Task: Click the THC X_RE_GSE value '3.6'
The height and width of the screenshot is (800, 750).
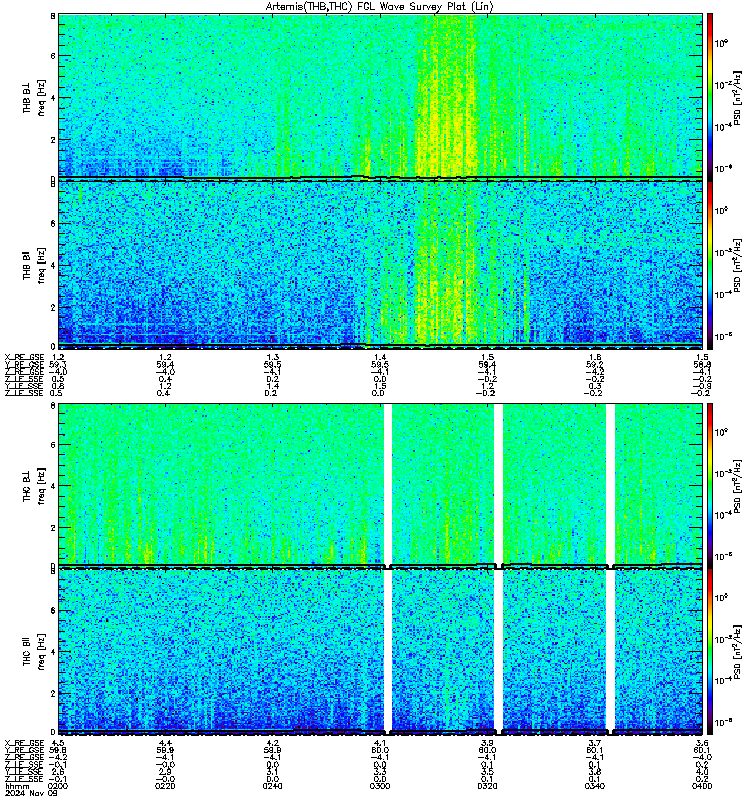Action: [702, 743]
